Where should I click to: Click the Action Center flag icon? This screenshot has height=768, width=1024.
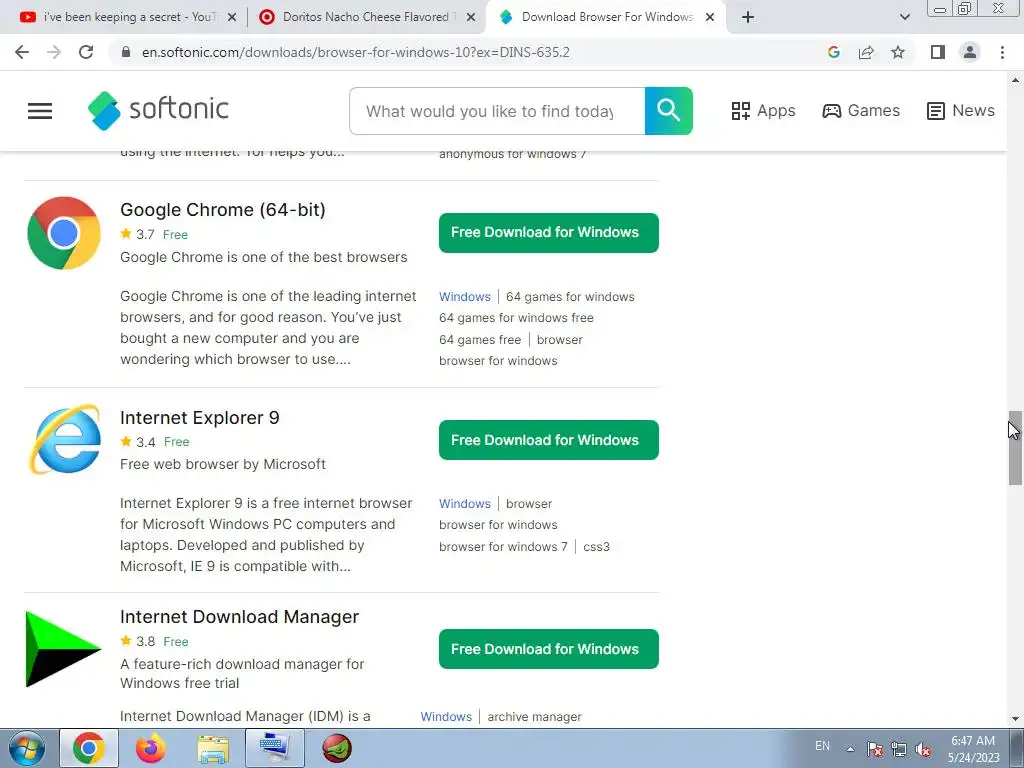(x=874, y=749)
